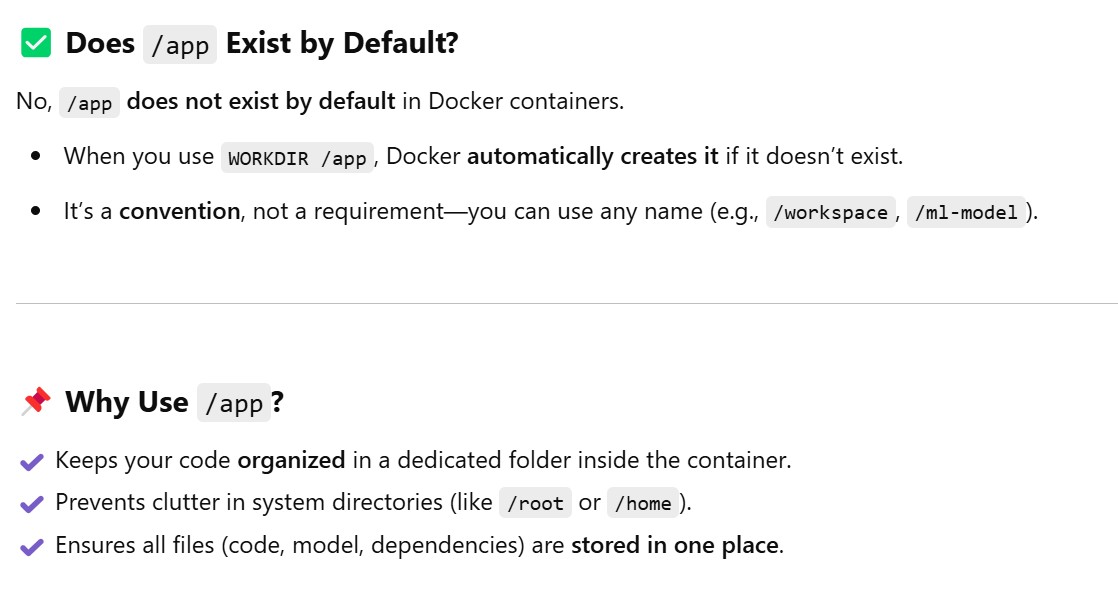Click the purple checkmark beside 'Keeps your code'
The height and width of the screenshot is (614, 1118).
coord(32,461)
